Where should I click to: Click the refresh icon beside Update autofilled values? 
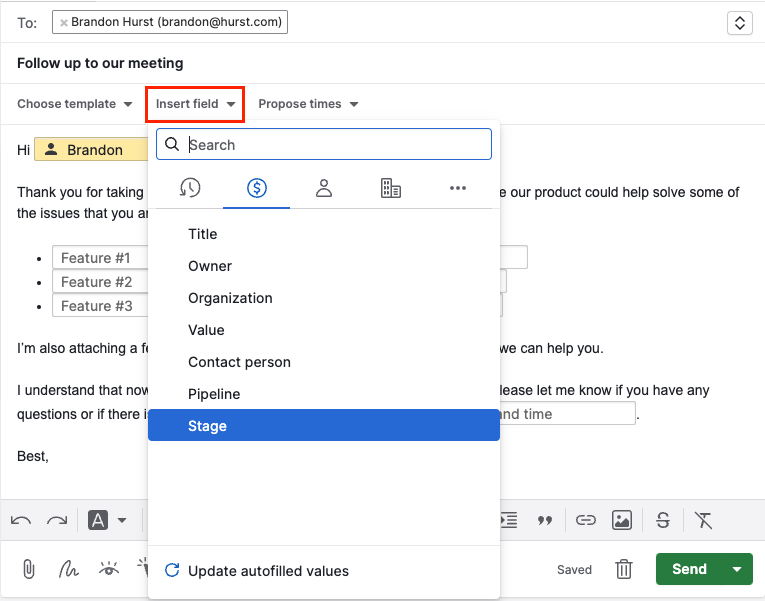click(172, 570)
